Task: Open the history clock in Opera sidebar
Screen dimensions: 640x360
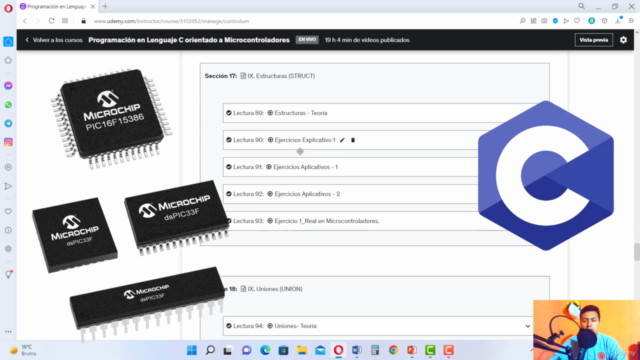Action: [x=8, y=230]
